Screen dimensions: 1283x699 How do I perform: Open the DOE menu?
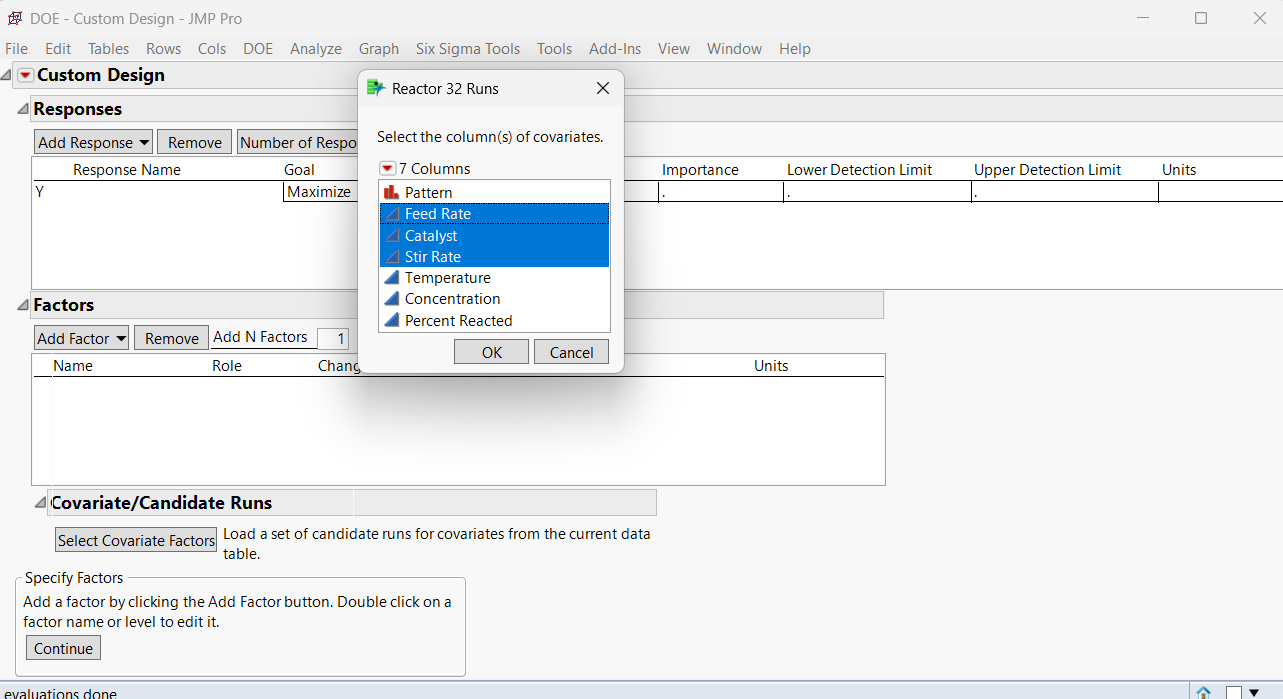point(257,48)
